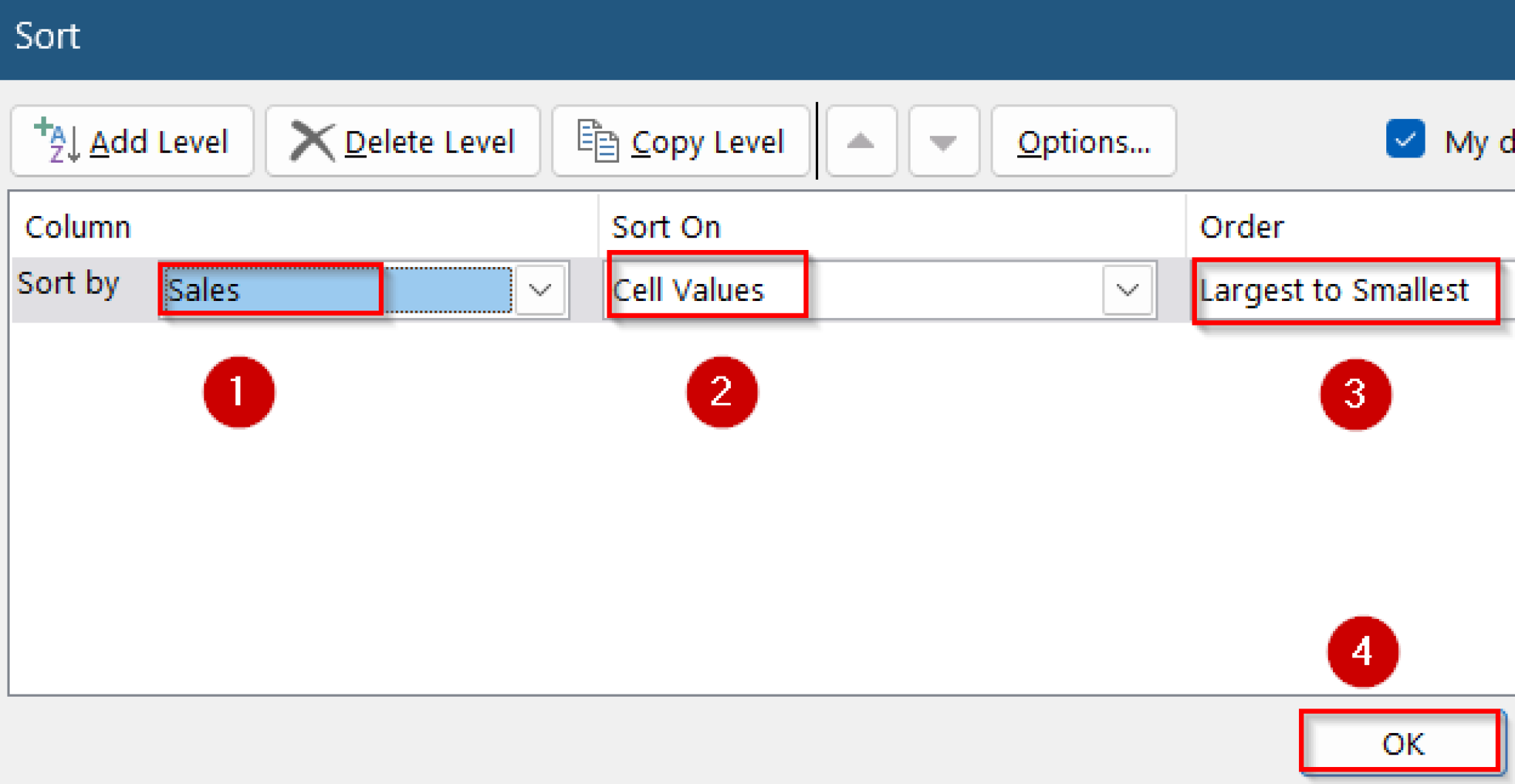Enable the My data has headers checkbox
The width and height of the screenshot is (1515, 784).
[1405, 139]
